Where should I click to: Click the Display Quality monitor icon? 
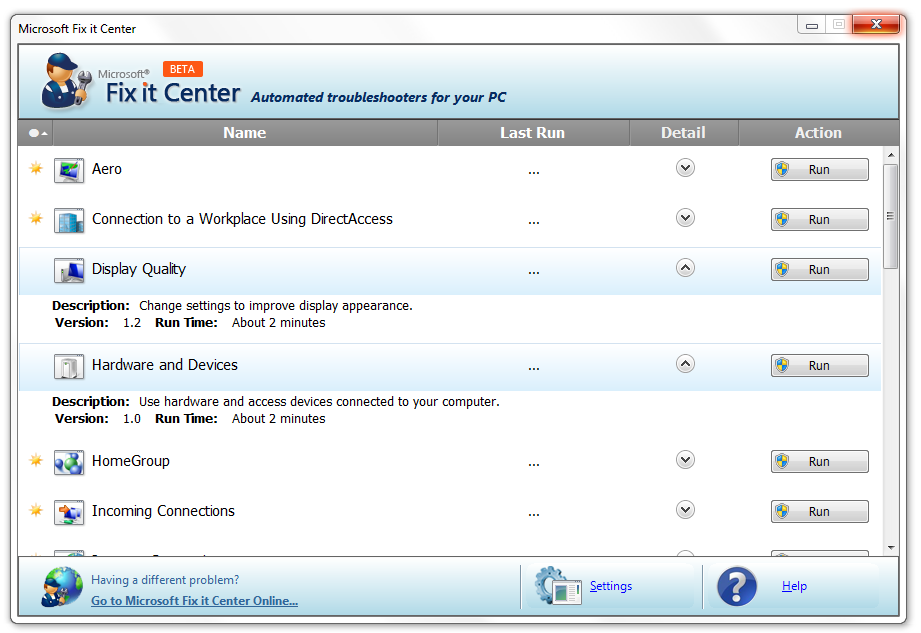click(x=69, y=270)
